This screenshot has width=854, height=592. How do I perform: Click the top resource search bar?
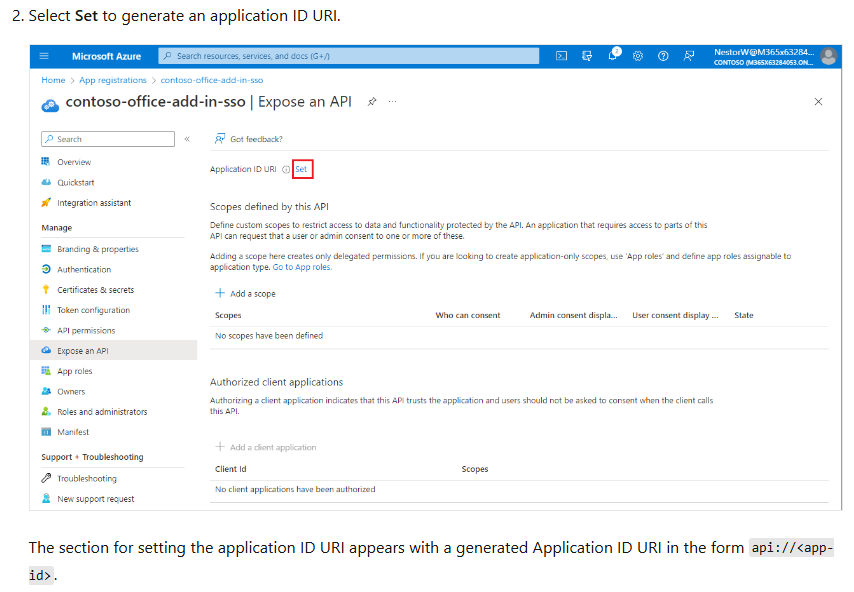coord(349,56)
